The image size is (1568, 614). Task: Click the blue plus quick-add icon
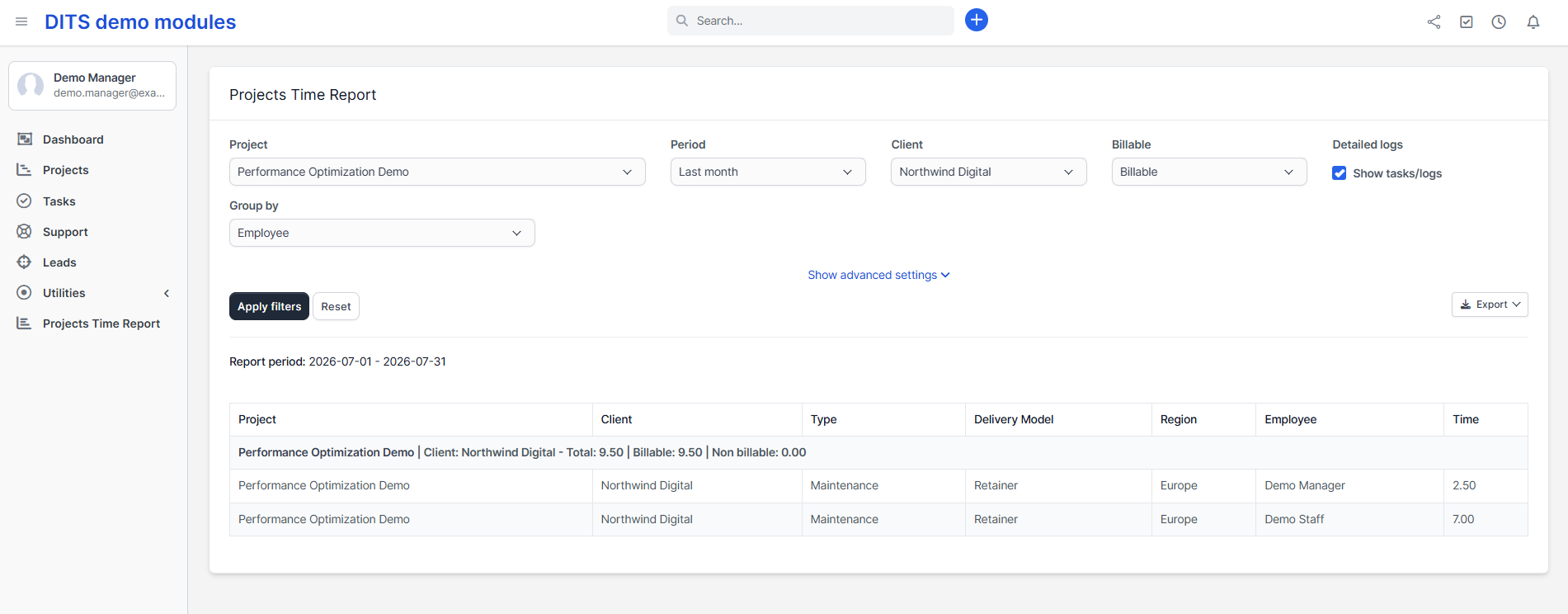point(977,20)
